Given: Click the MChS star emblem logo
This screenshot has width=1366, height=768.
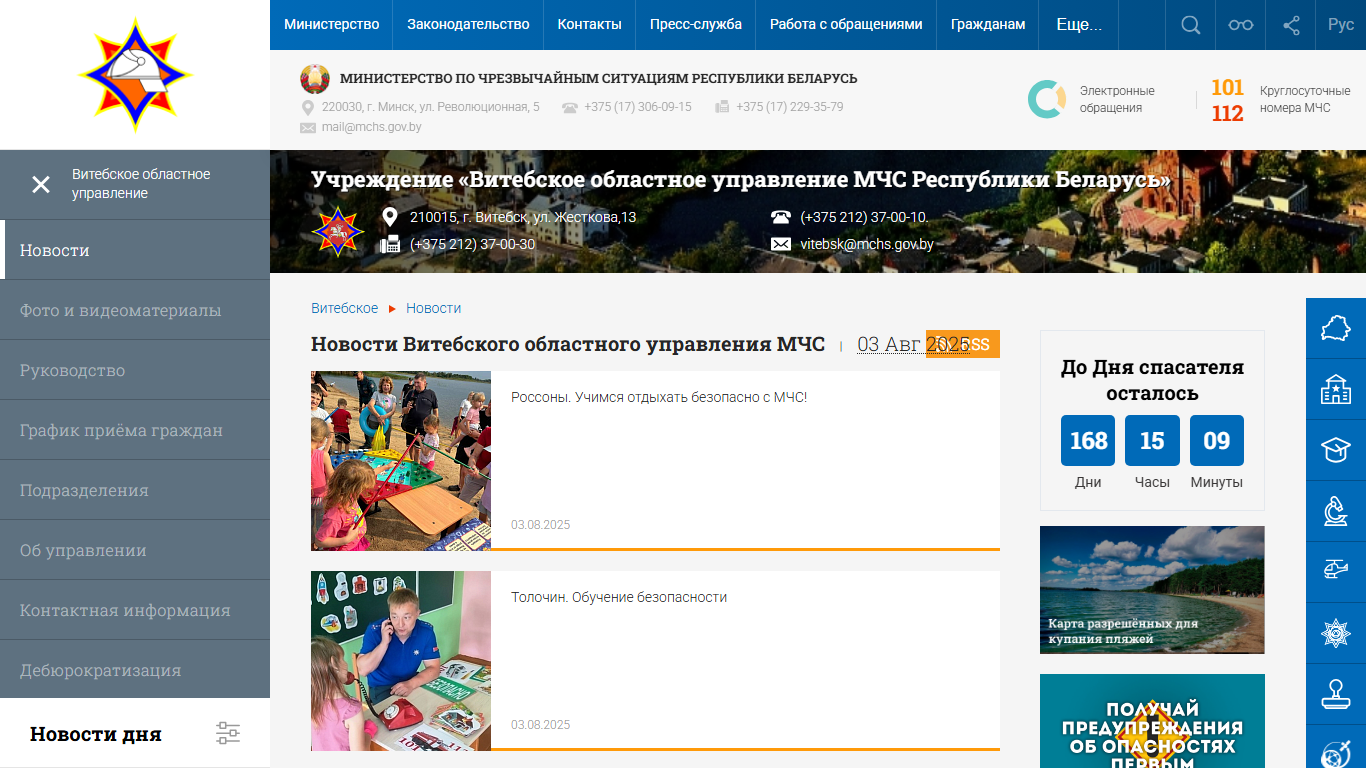Looking at the screenshot, I should (x=135, y=75).
